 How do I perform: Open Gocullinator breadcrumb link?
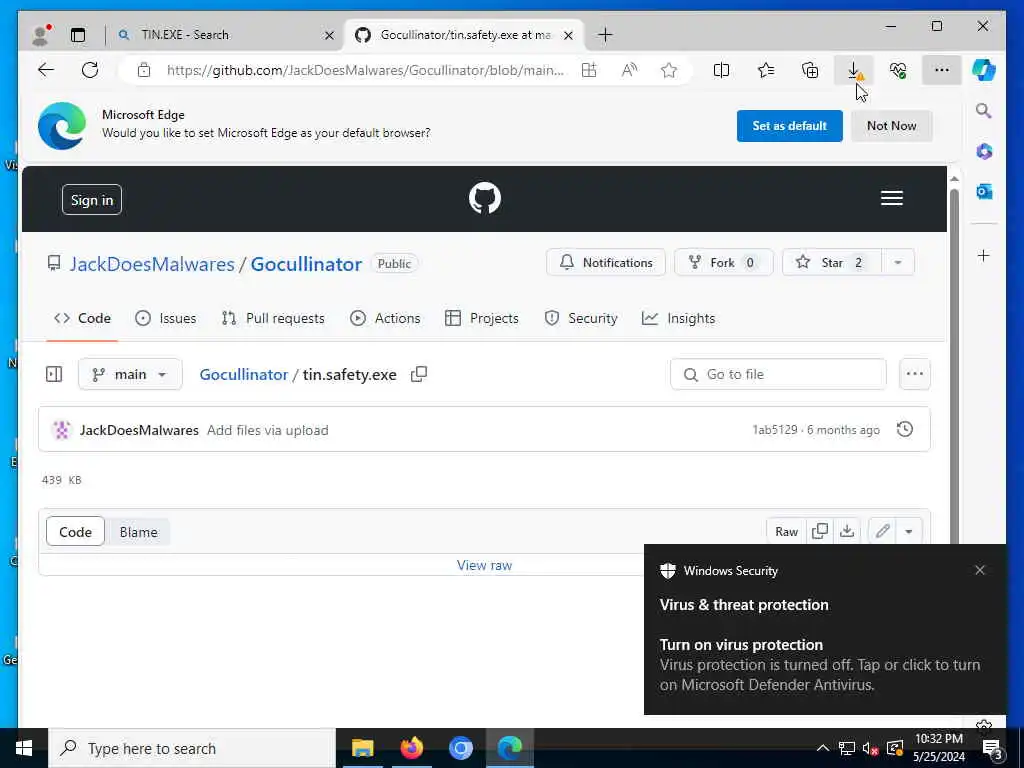click(x=244, y=374)
